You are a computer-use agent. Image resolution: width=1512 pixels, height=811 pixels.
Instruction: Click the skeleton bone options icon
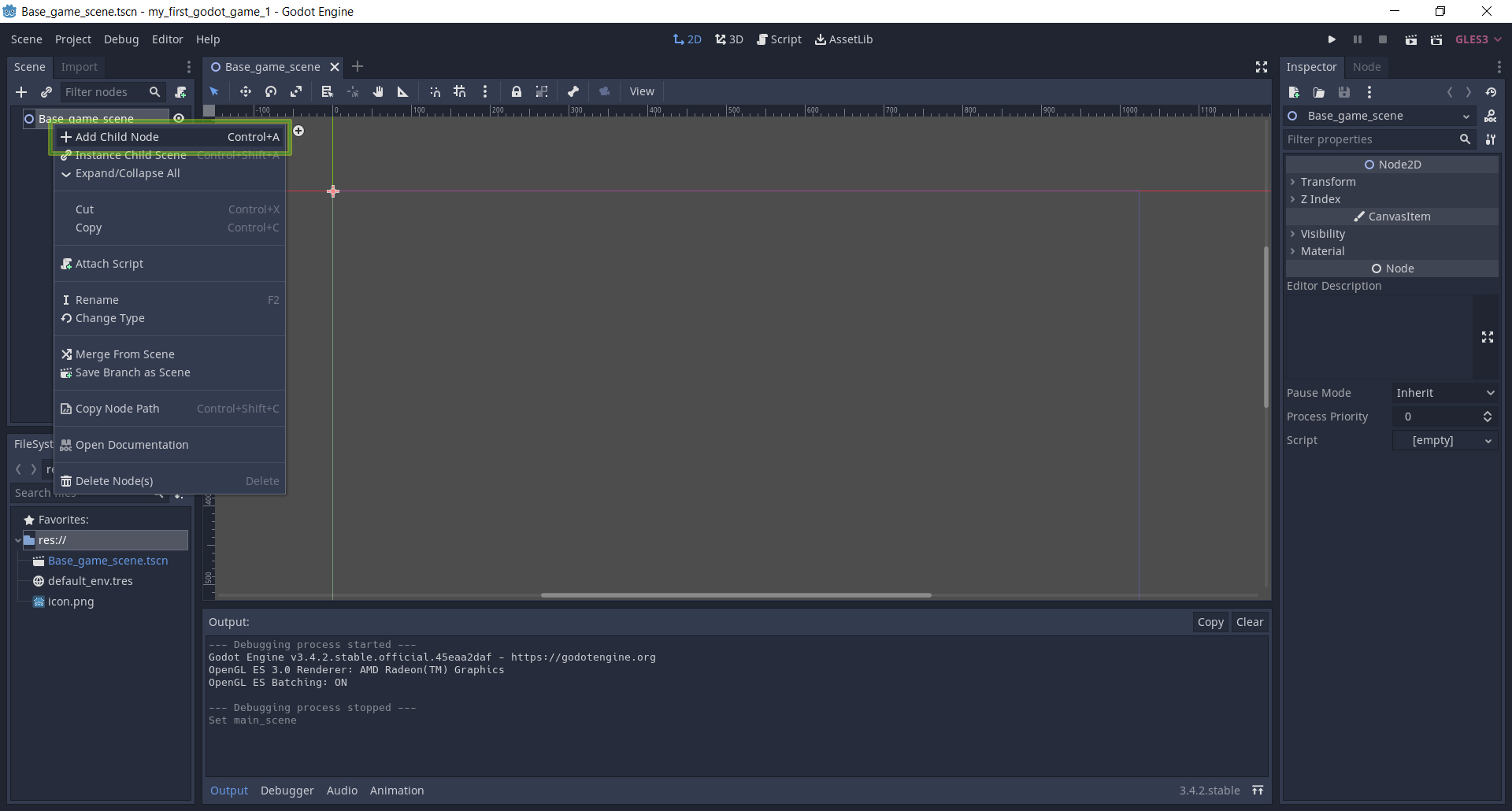coord(573,91)
